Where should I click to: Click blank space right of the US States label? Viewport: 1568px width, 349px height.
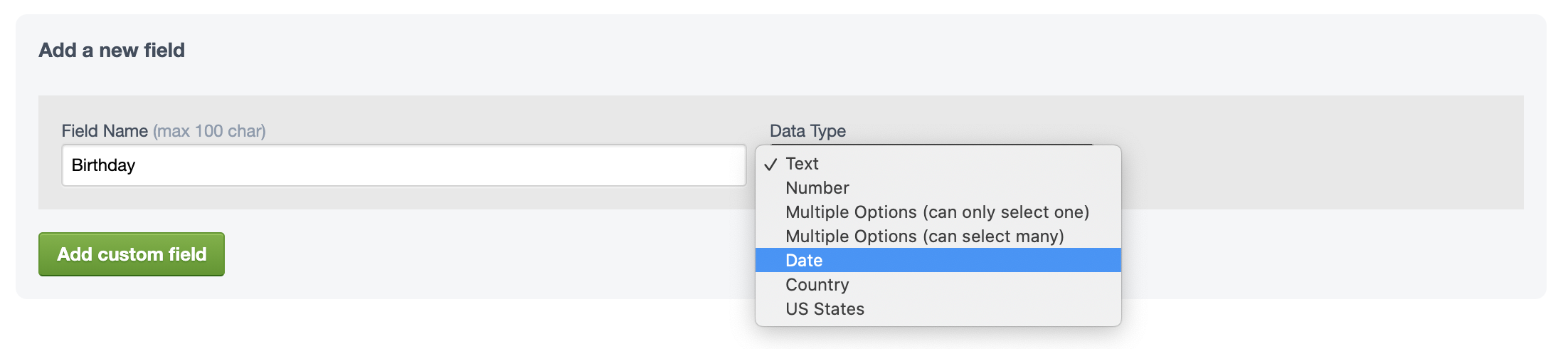[x=996, y=309]
